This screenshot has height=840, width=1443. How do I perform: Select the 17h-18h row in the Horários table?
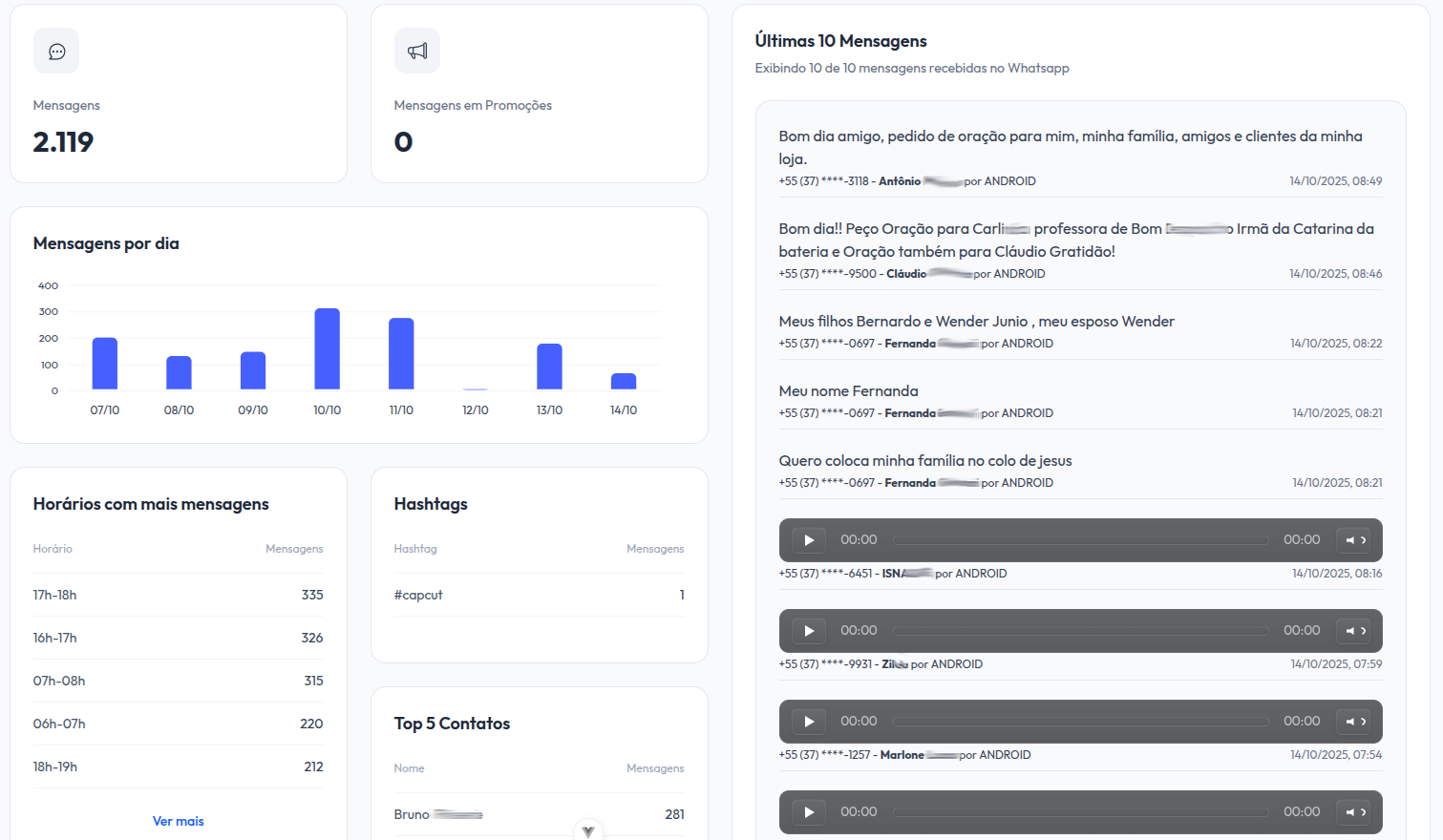click(178, 595)
